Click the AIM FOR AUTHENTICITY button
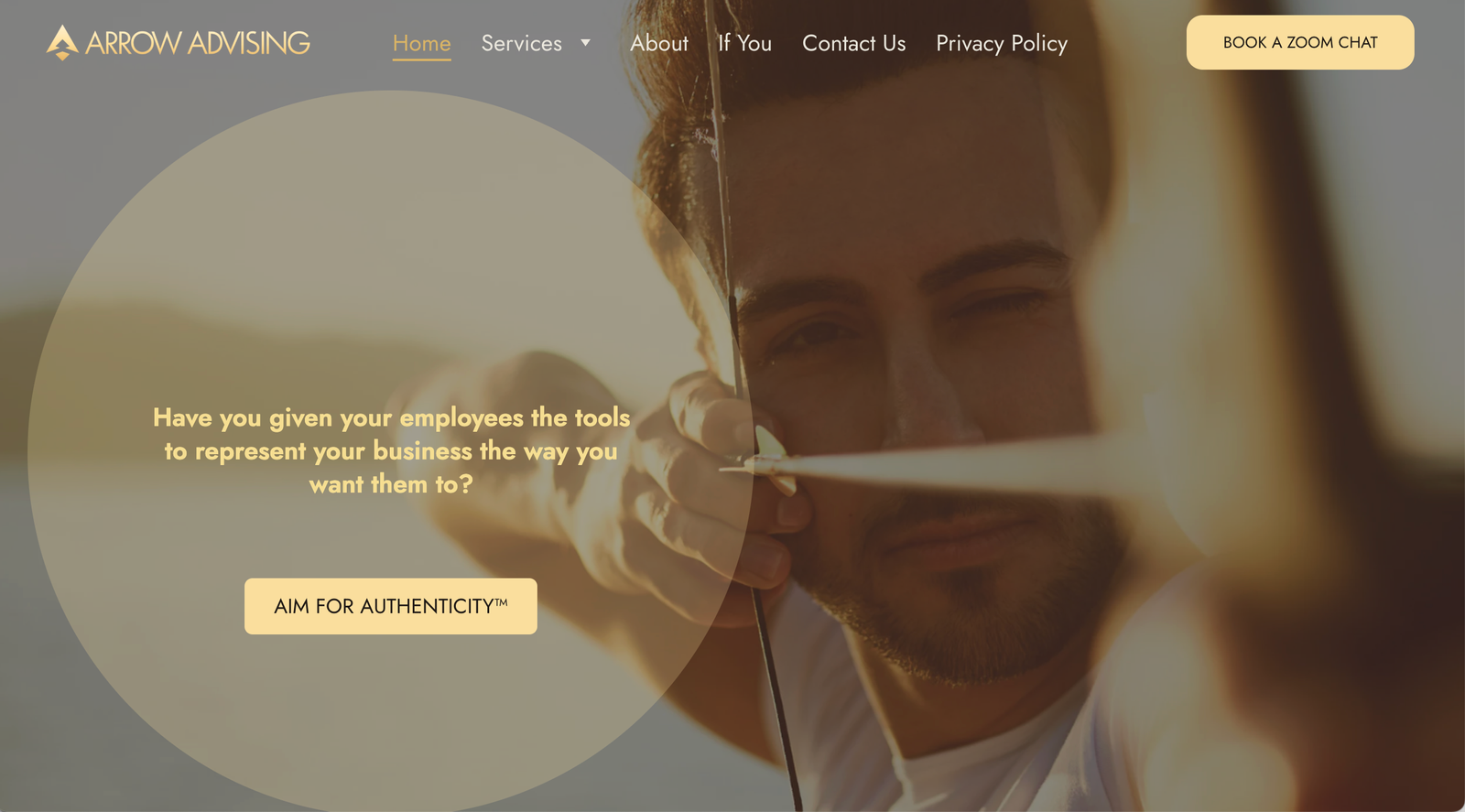The image size is (1465, 812). click(391, 606)
